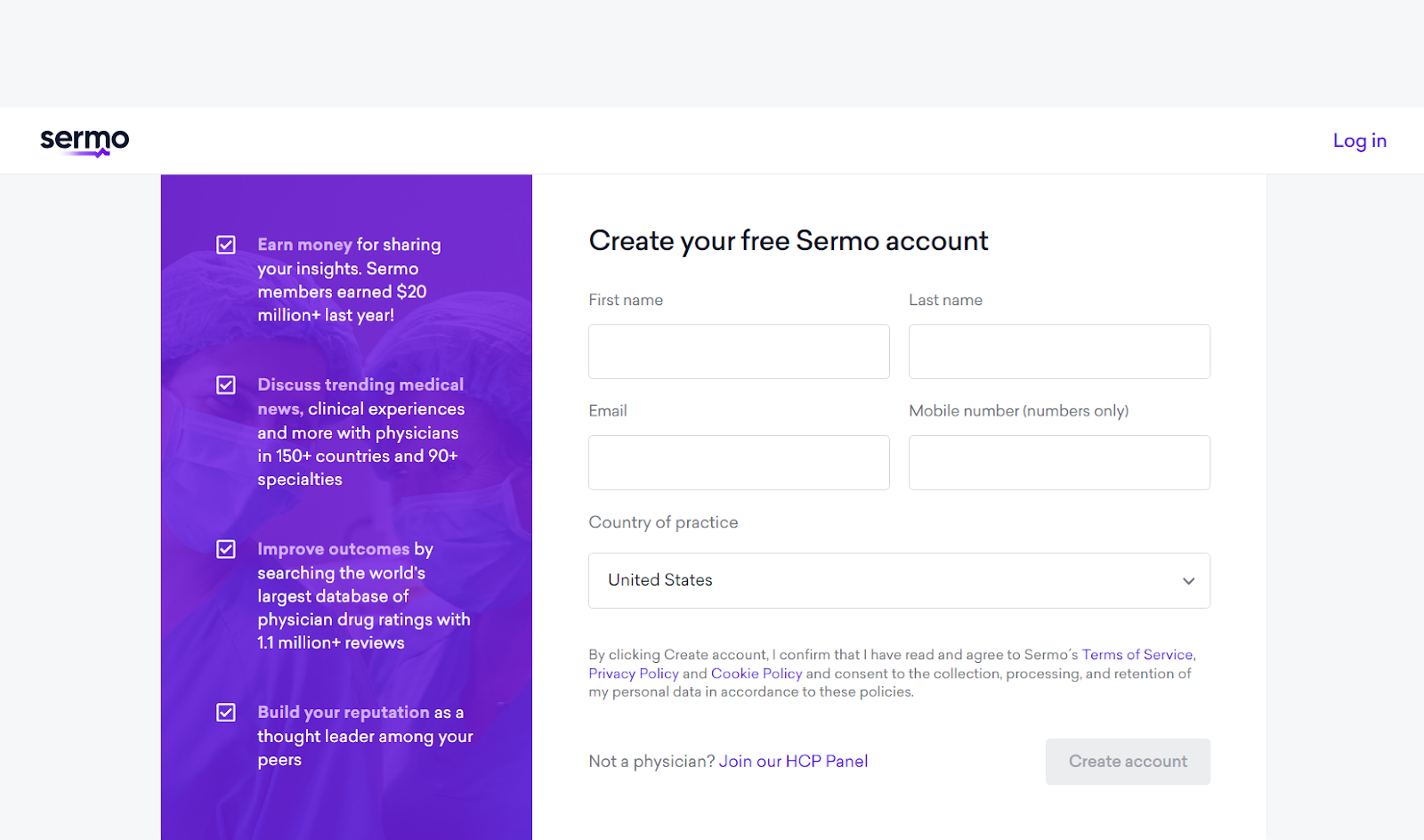Focus the Last name field
1424x840 pixels.
tap(1059, 351)
